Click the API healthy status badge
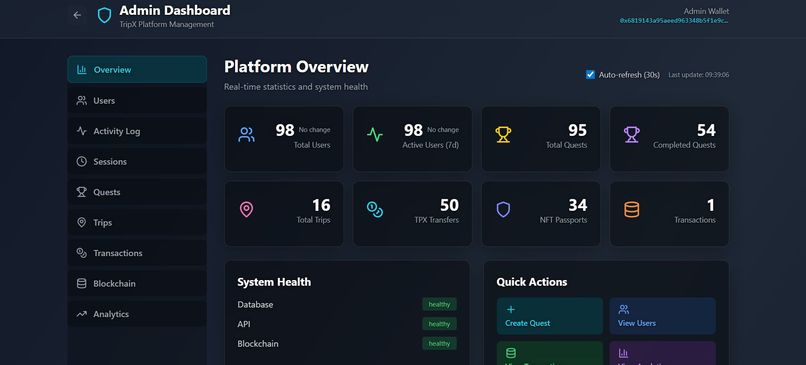Viewport: 806px width, 365px height. [439, 324]
